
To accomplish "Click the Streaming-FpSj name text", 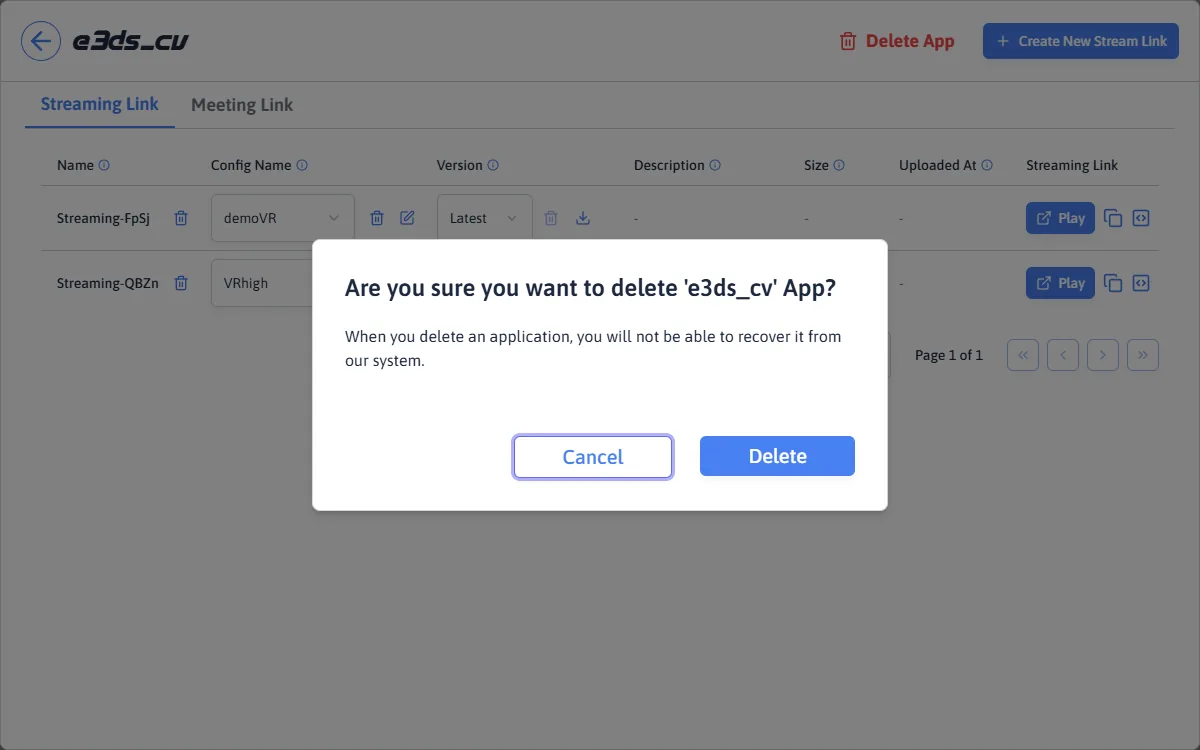I will pyautogui.click(x=103, y=218).
